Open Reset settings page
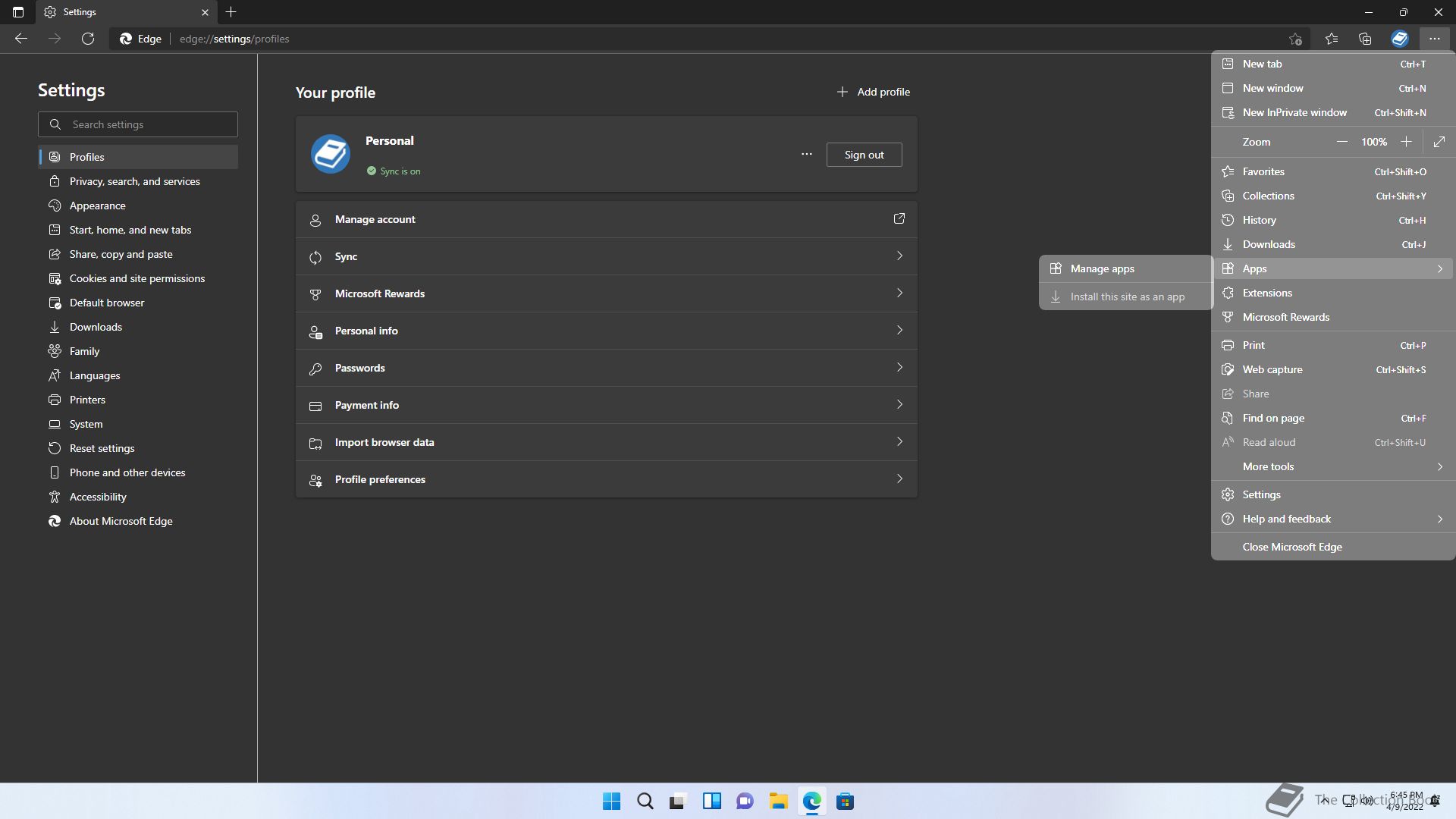 coord(138,448)
